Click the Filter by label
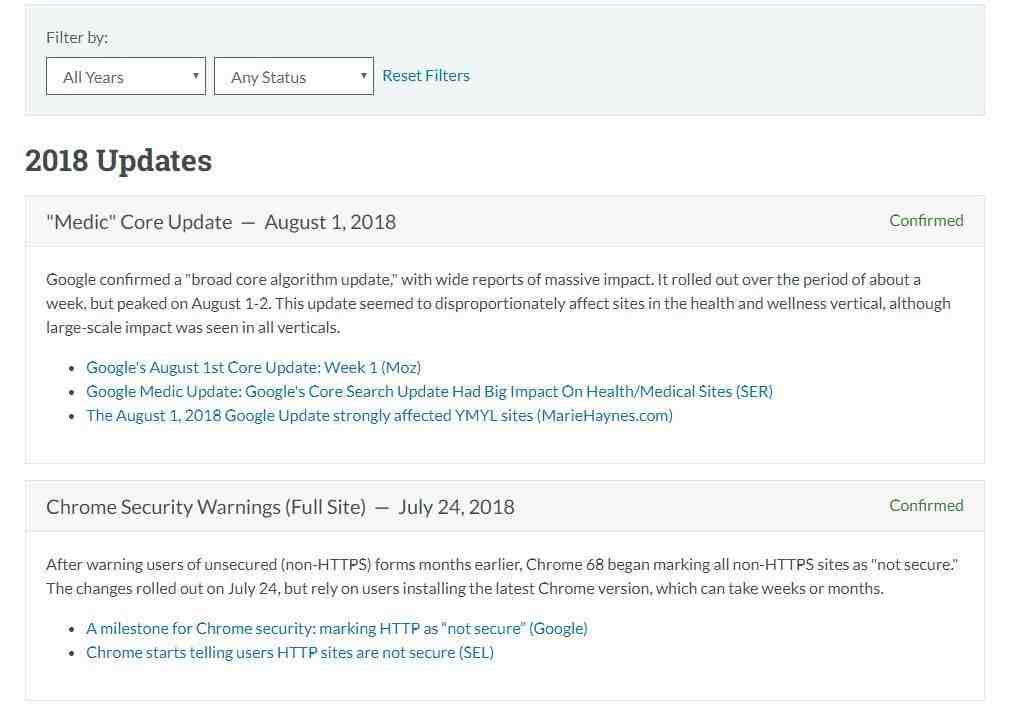This screenshot has height=711, width=1010. click(77, 37)
